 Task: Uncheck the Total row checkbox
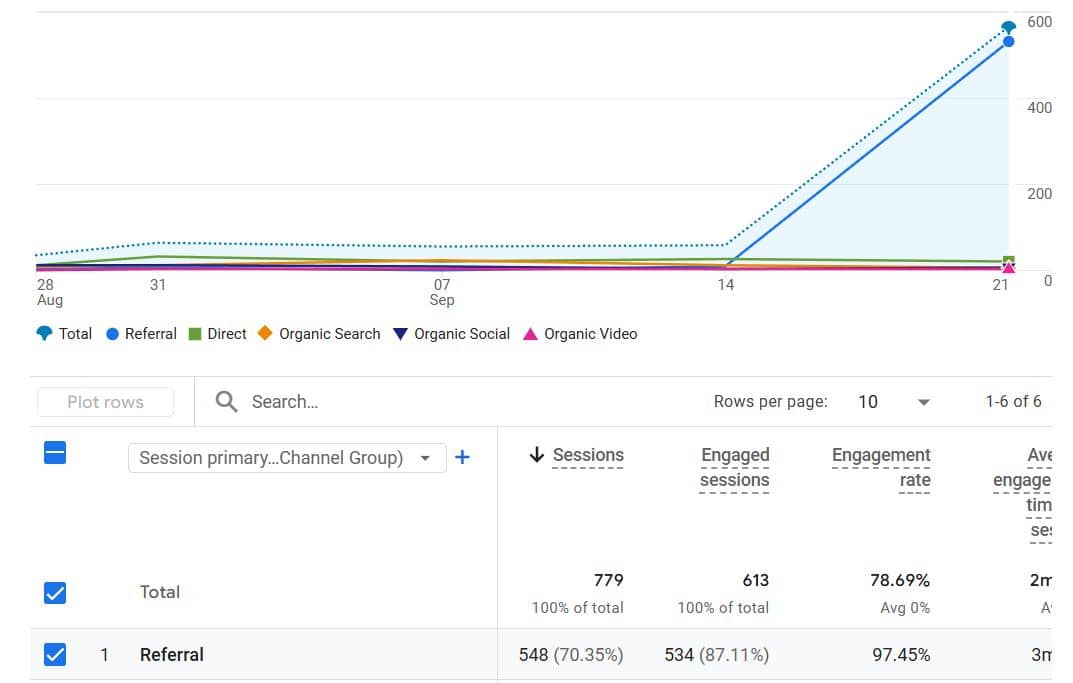point(56,593)
